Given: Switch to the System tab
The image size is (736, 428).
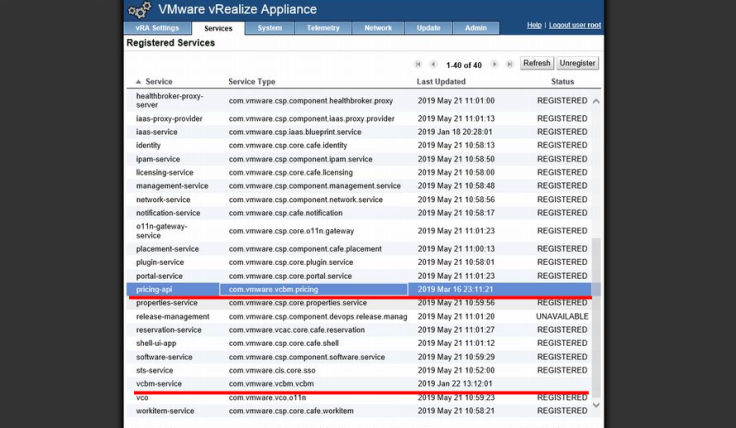Looking at the screenshot, I should coord(270,28).
